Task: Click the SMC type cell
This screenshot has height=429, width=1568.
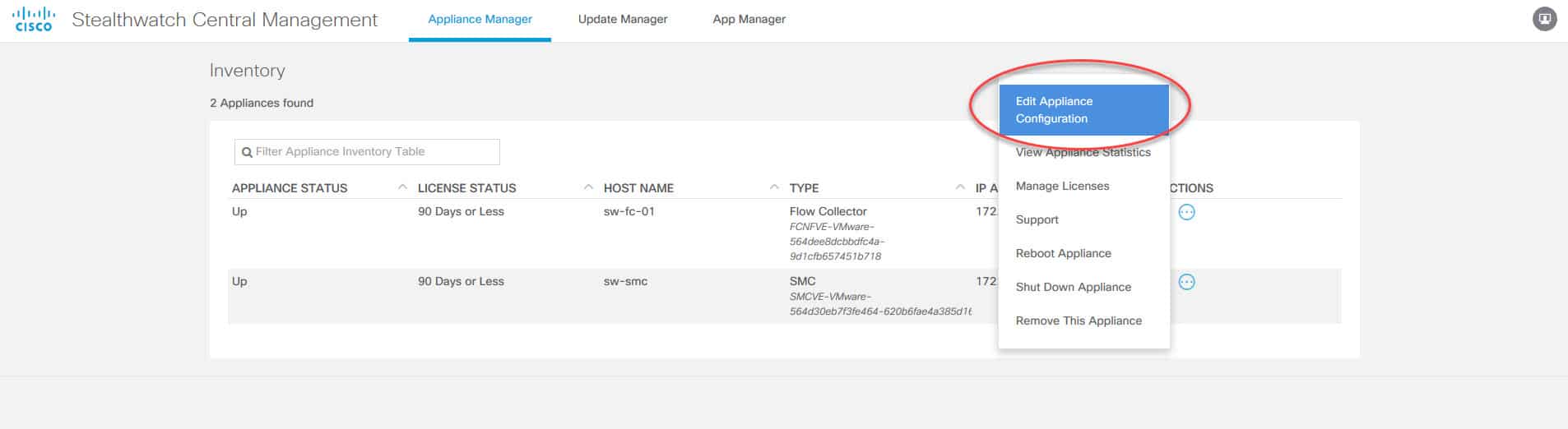Action: [x=802, y=281]
